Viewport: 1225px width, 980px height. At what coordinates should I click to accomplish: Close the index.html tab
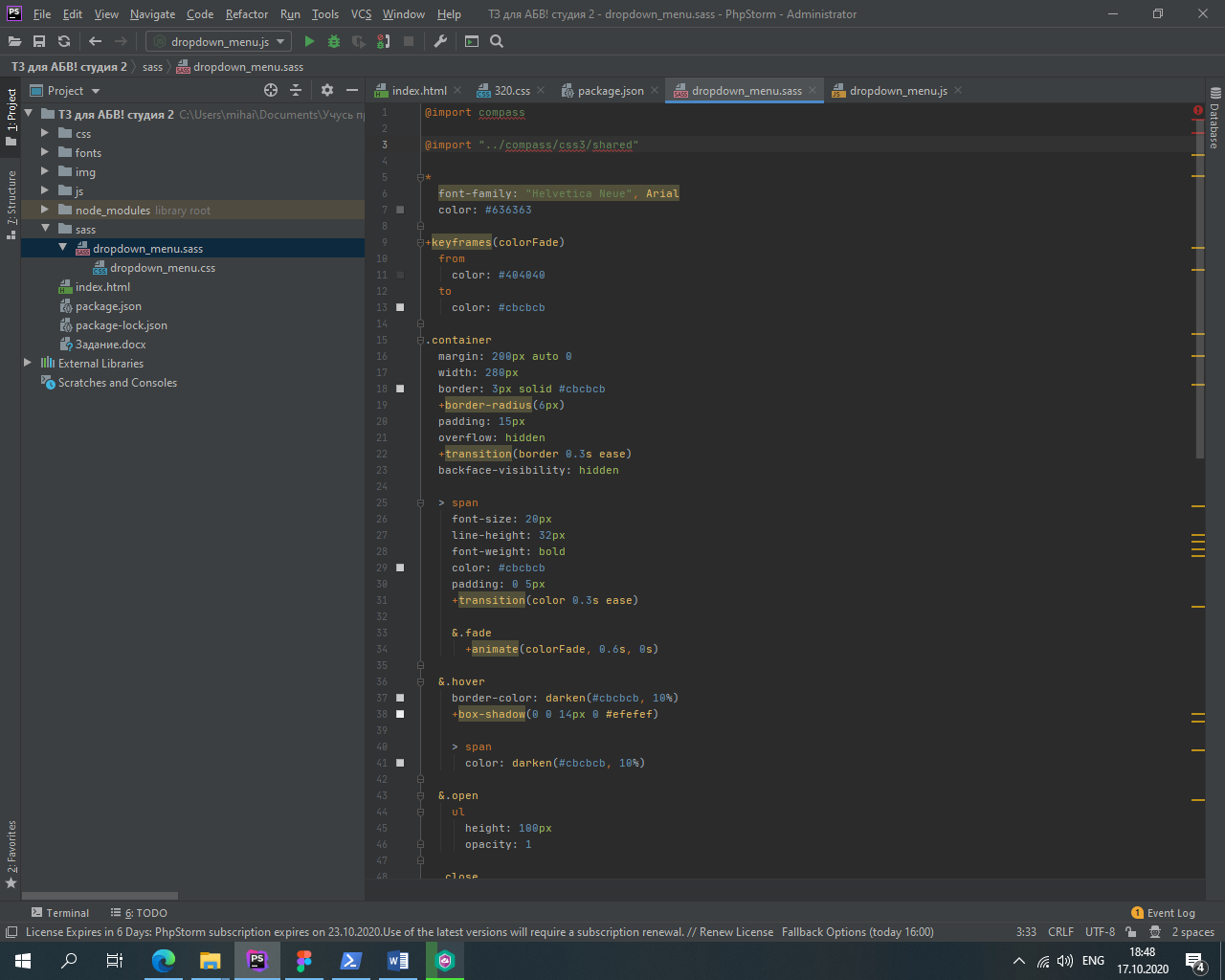(x=457, y=90)
